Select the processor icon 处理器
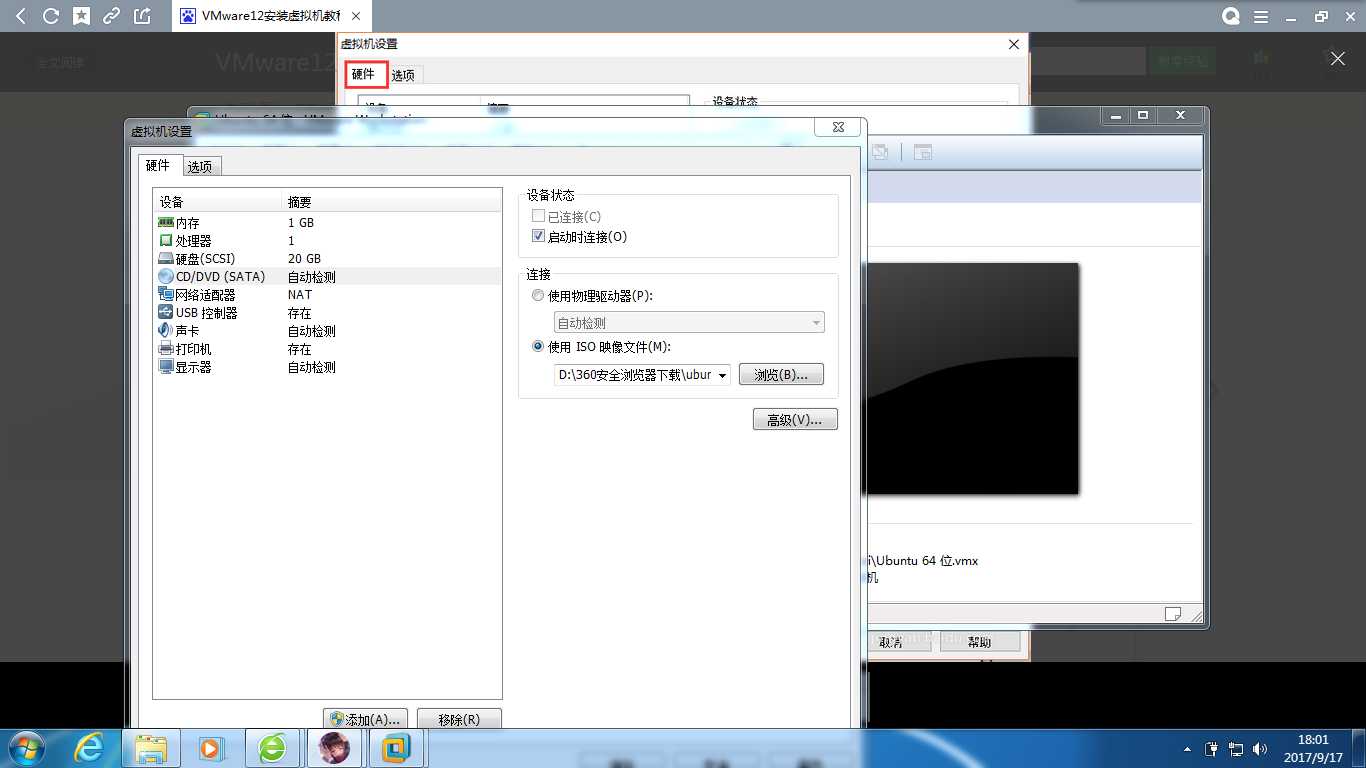1366x768 pixels. 166,241
